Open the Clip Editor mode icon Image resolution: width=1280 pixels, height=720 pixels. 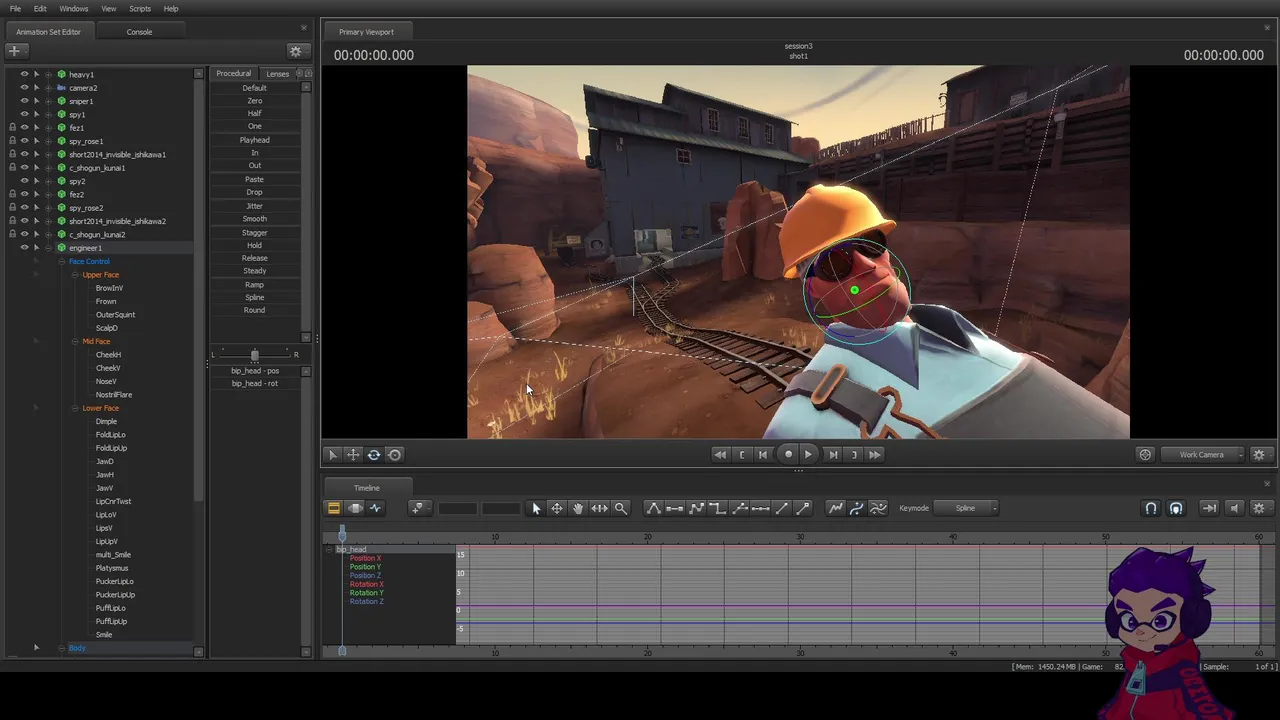(334, 508)
